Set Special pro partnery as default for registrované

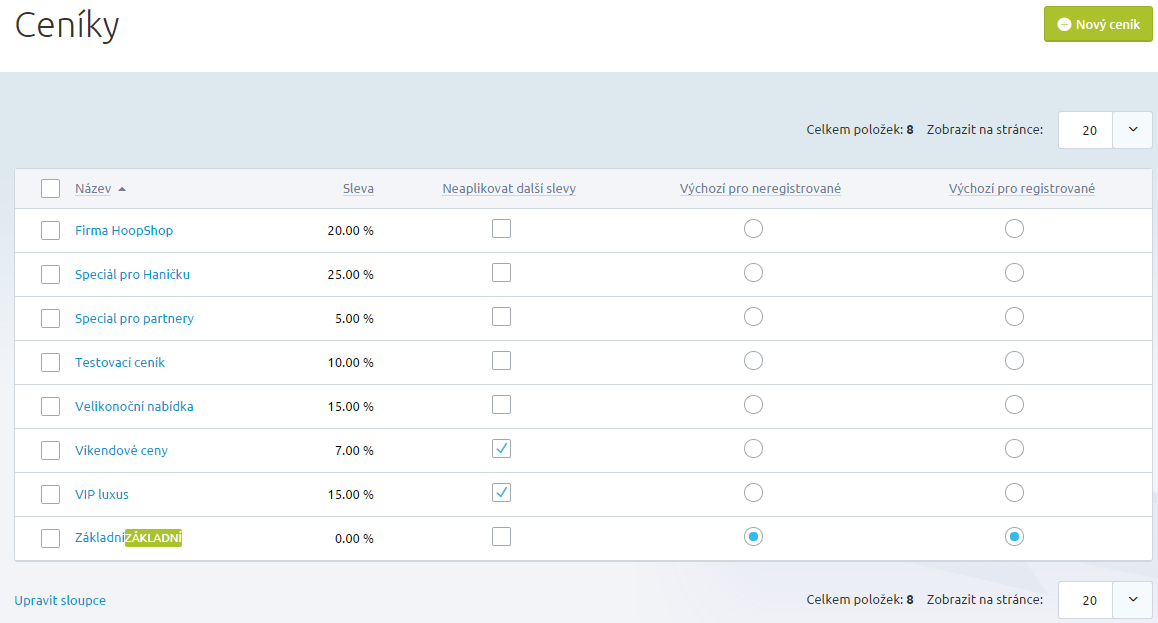point(1014,317)
